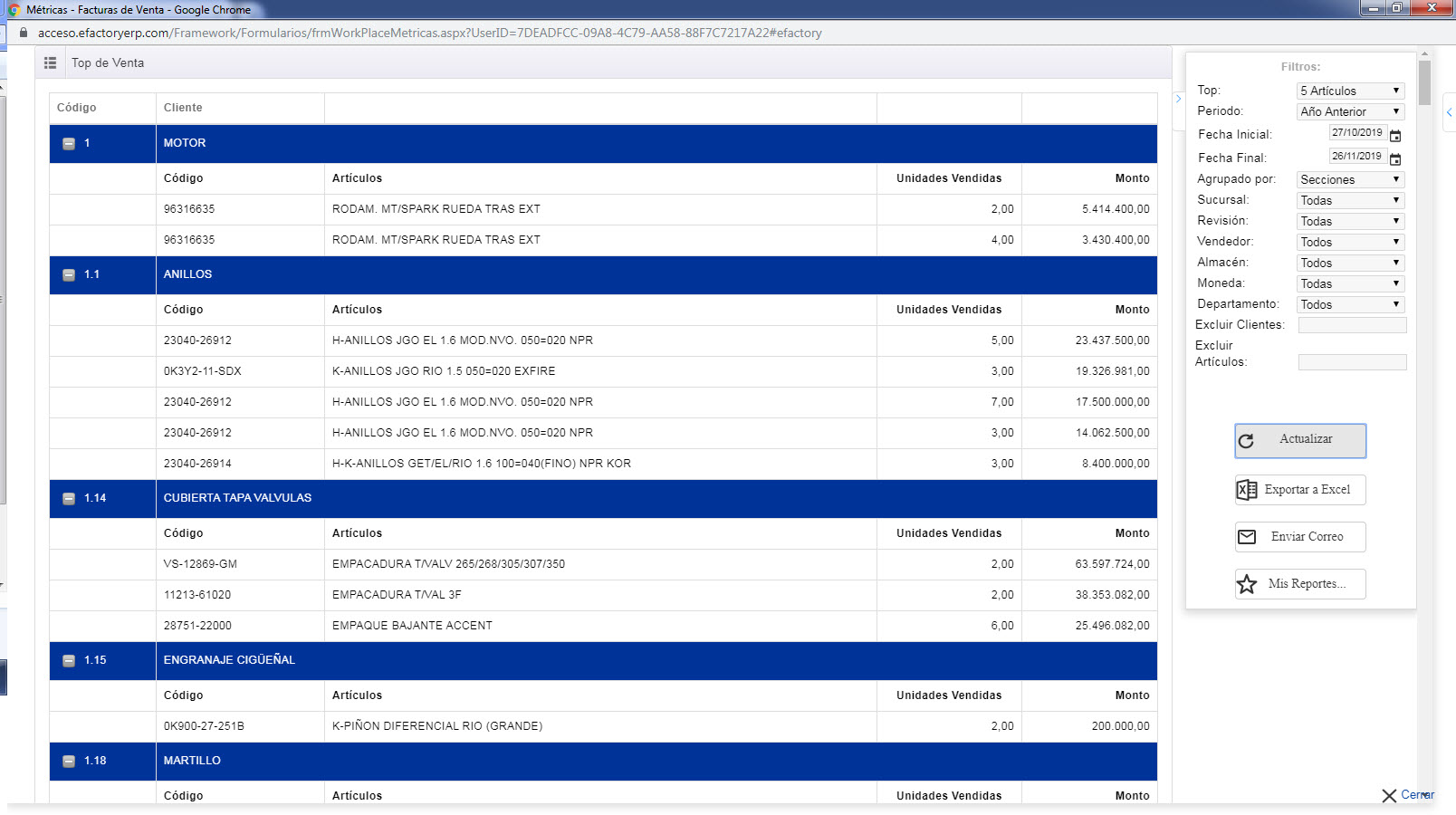Collapse the MARTILLO section 1.18 group
Viewport: 1456px width, 815px height.
tap(69, 762)
